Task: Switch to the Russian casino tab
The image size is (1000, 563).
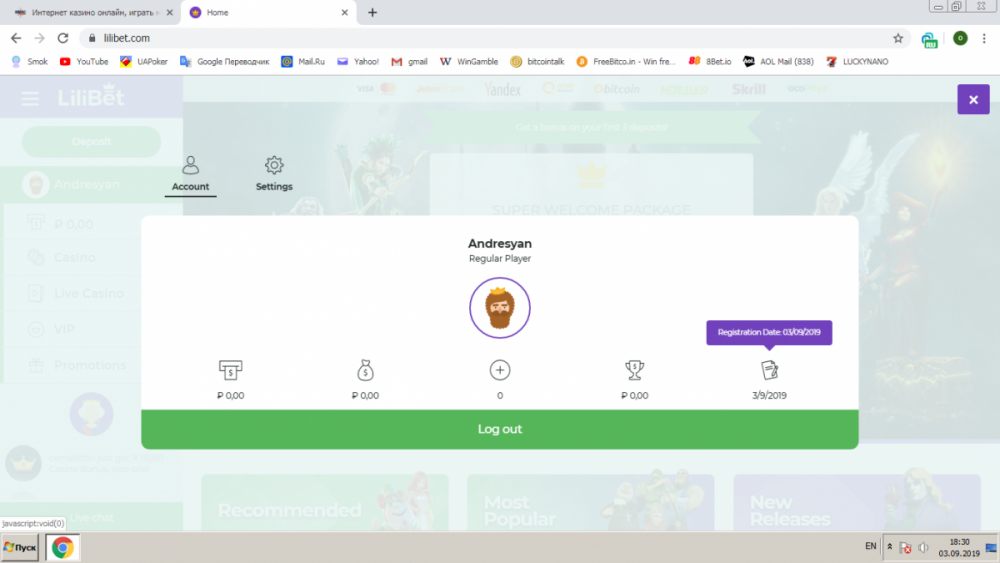Action: [91, 13]
